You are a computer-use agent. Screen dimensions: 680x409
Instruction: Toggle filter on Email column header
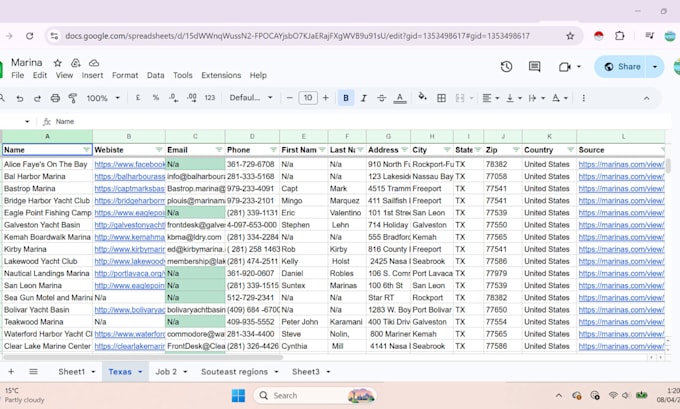[219, 150]
